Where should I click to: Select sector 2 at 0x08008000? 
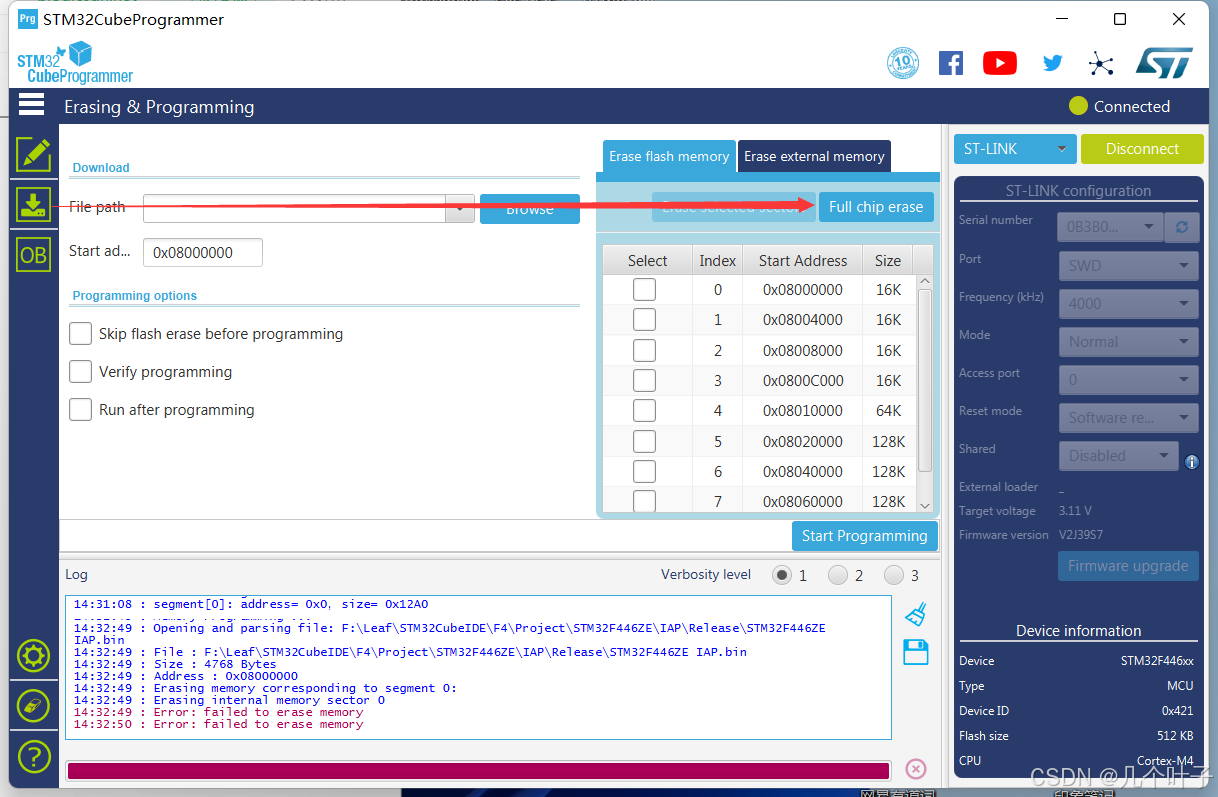point(645,351)
